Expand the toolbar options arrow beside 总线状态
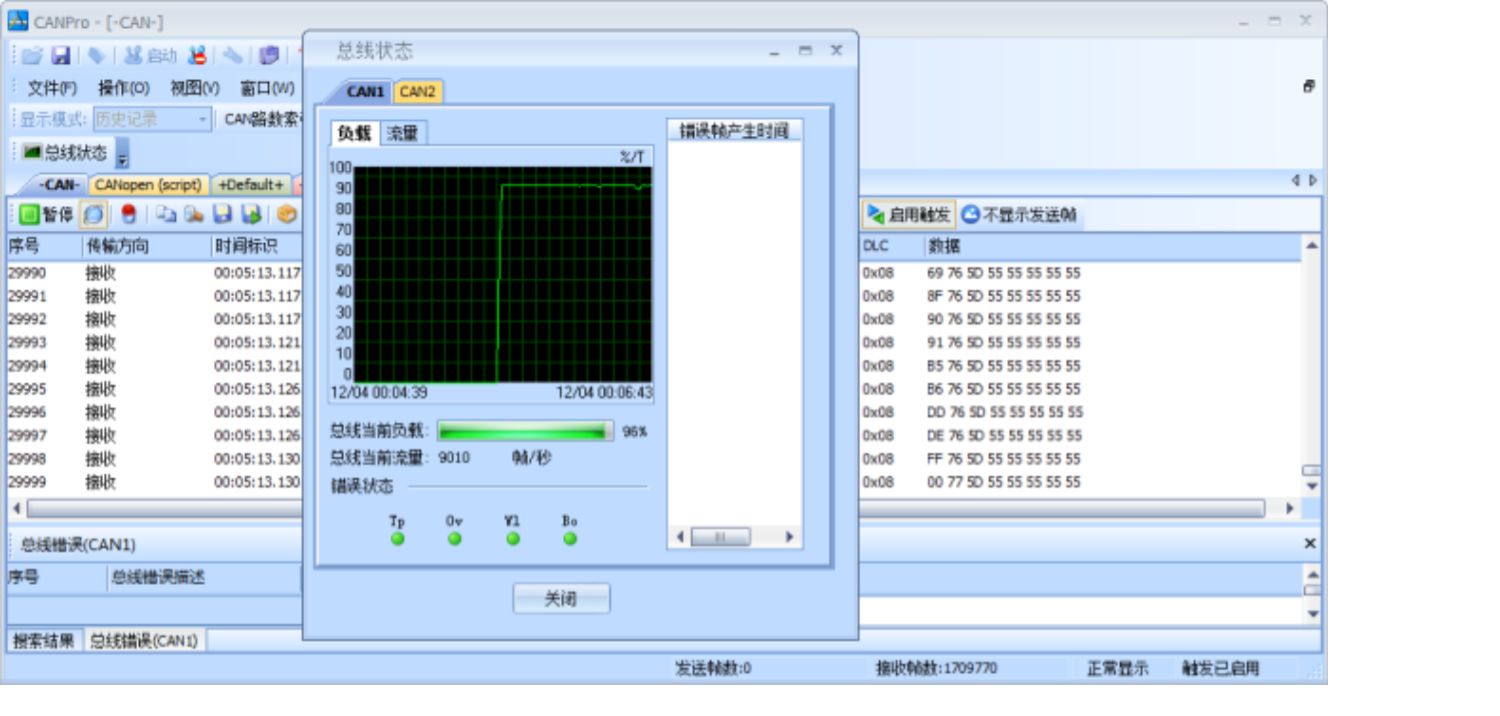Screen dimensions: 1500x716 coord(123,155)
